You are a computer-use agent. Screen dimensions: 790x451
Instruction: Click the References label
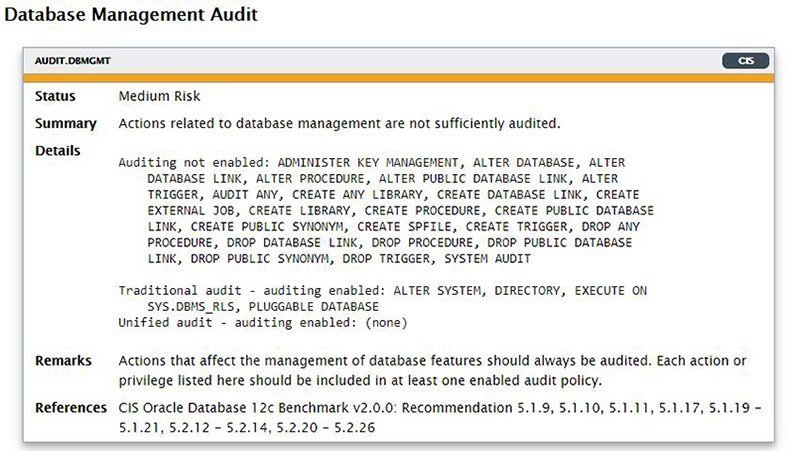71,408
